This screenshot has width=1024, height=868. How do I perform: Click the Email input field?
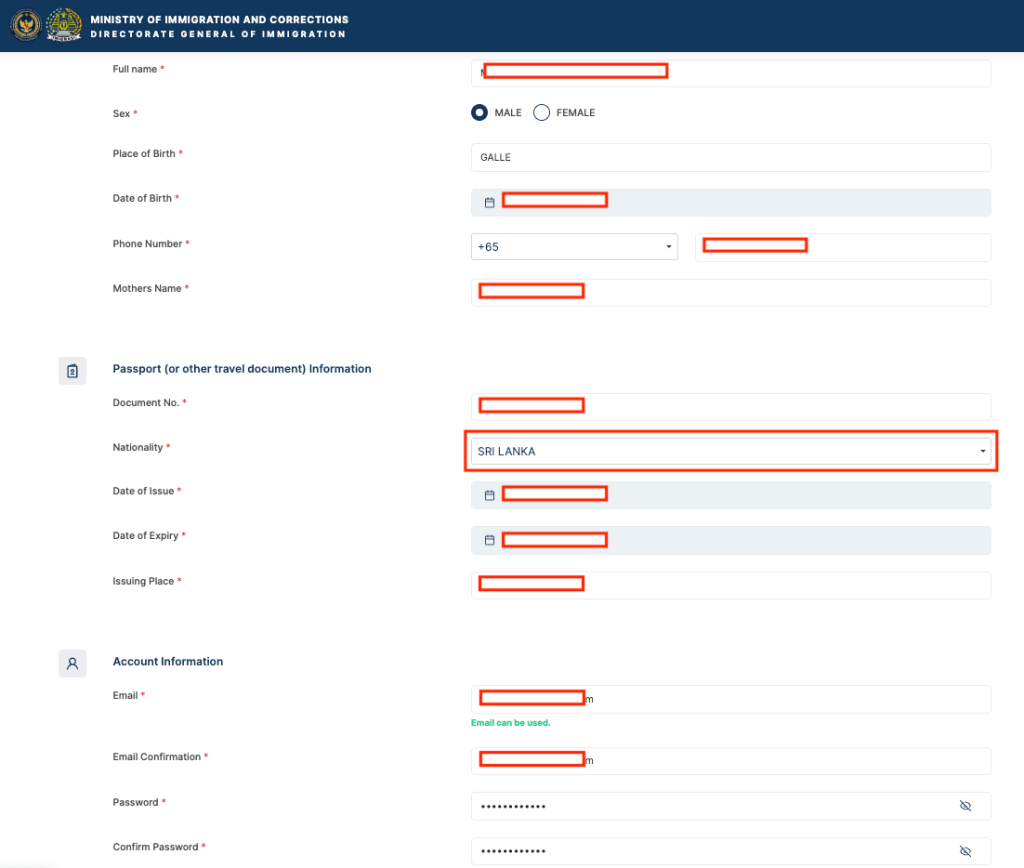coord(731,699)
